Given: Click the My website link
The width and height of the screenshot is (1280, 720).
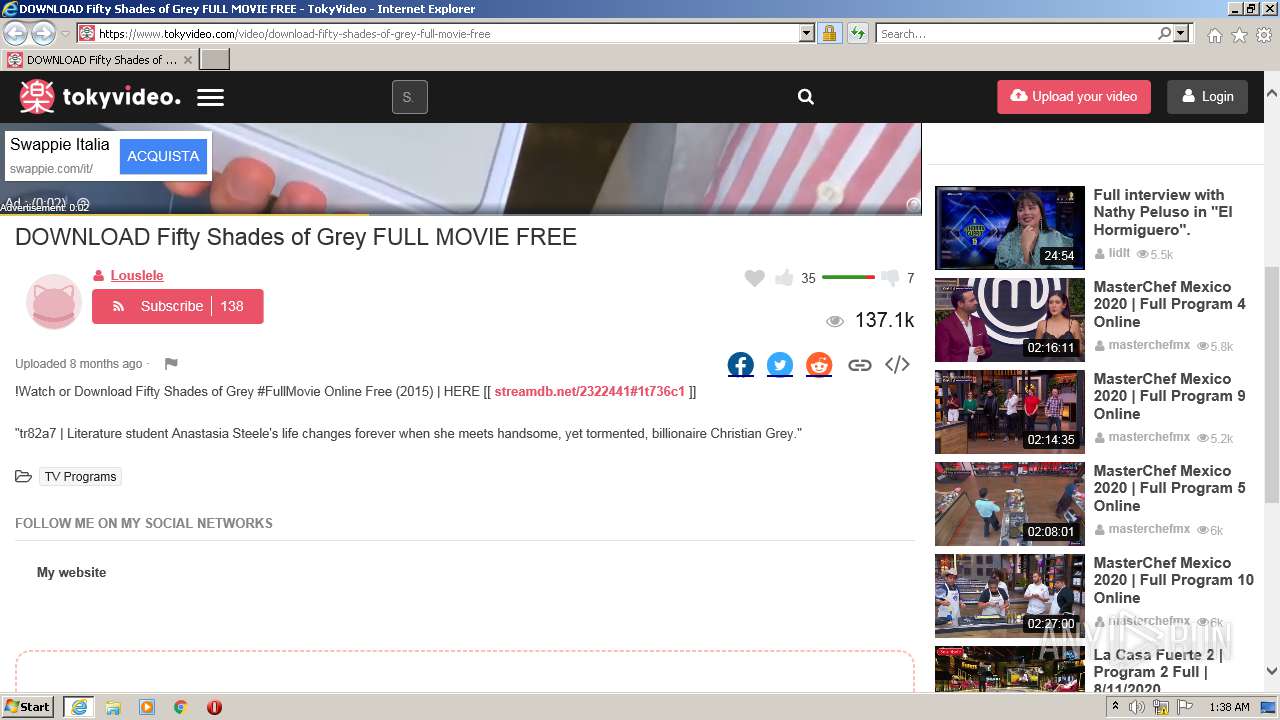Looking at the screenshot, I should pyautogui.click(x=71, y=572).
